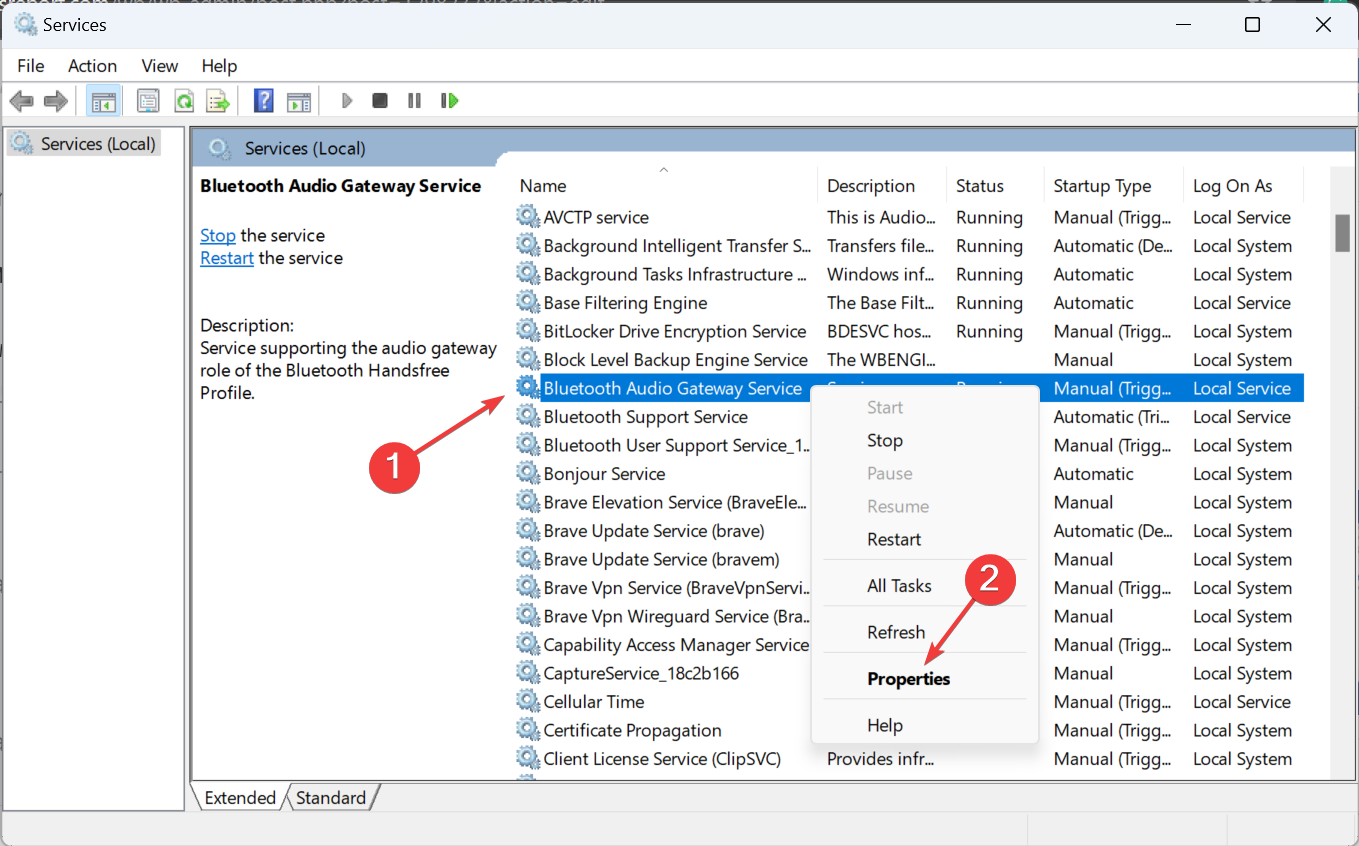Open the View menu
1359x846 pixels.
tap(159, 66)
